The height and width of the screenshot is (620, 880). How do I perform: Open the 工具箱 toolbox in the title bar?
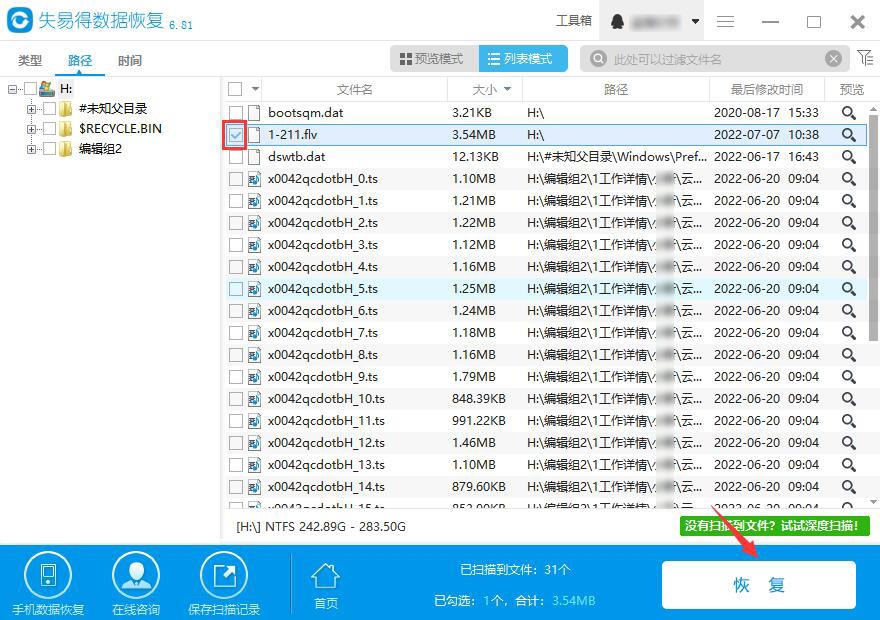pyautogui.click(x=575, y=19)
